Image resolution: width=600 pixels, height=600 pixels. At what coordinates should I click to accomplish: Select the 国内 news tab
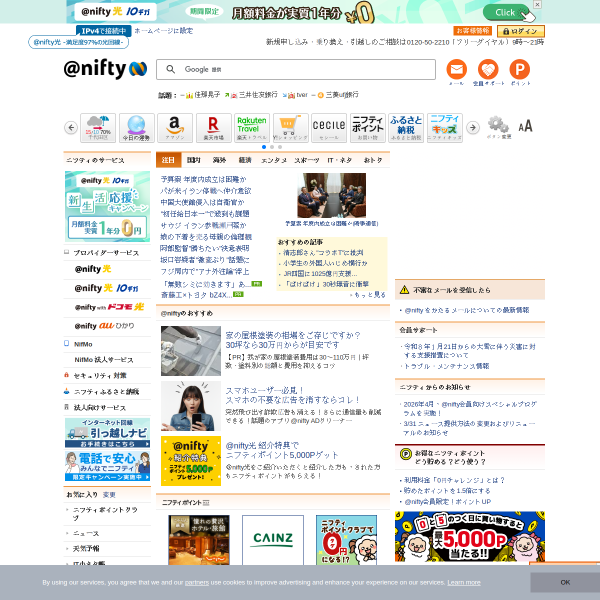193,160
